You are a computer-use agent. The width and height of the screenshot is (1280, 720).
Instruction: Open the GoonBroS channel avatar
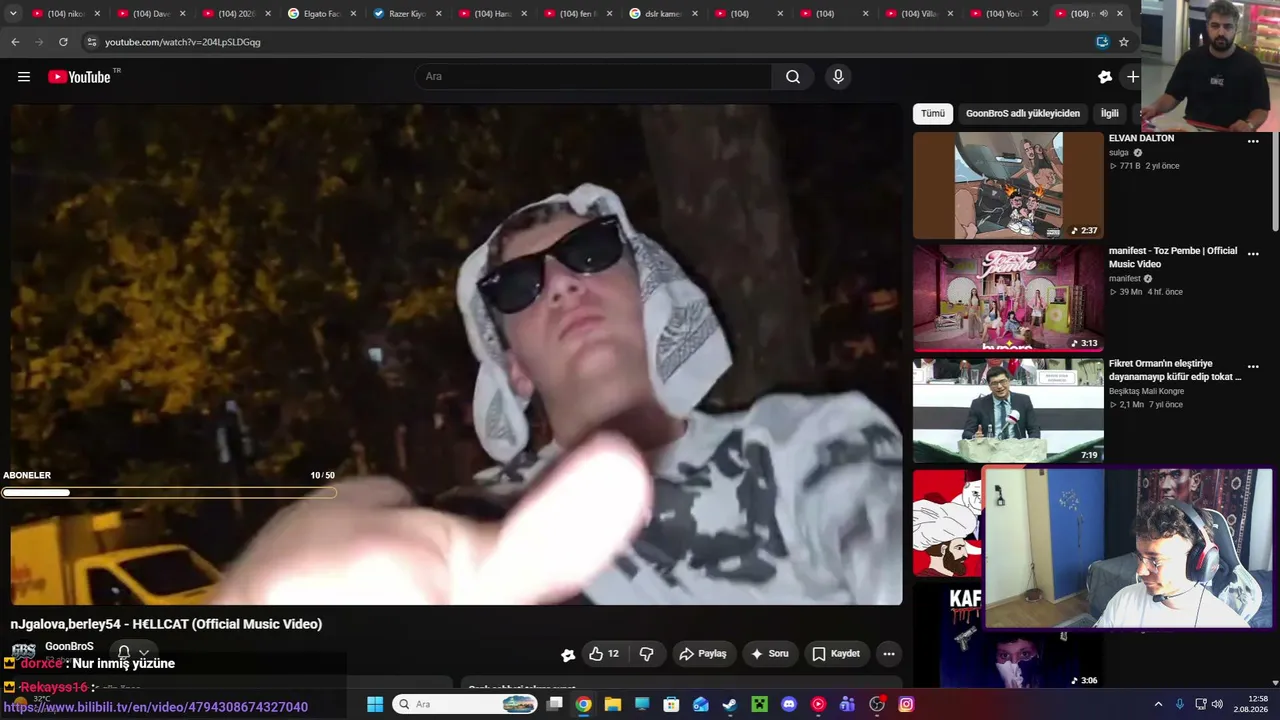point(23,651)
